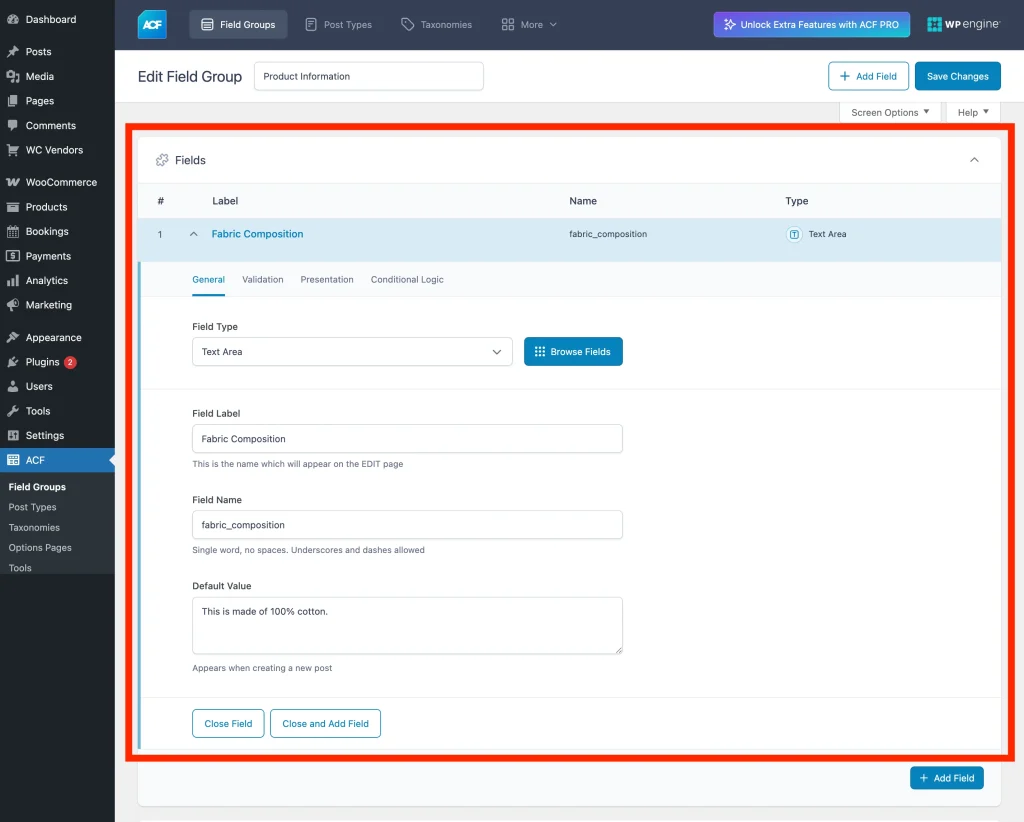This screenshot has height=822, width=1024.
Task: Click the Settings sidebar icon
Action: 13,435
